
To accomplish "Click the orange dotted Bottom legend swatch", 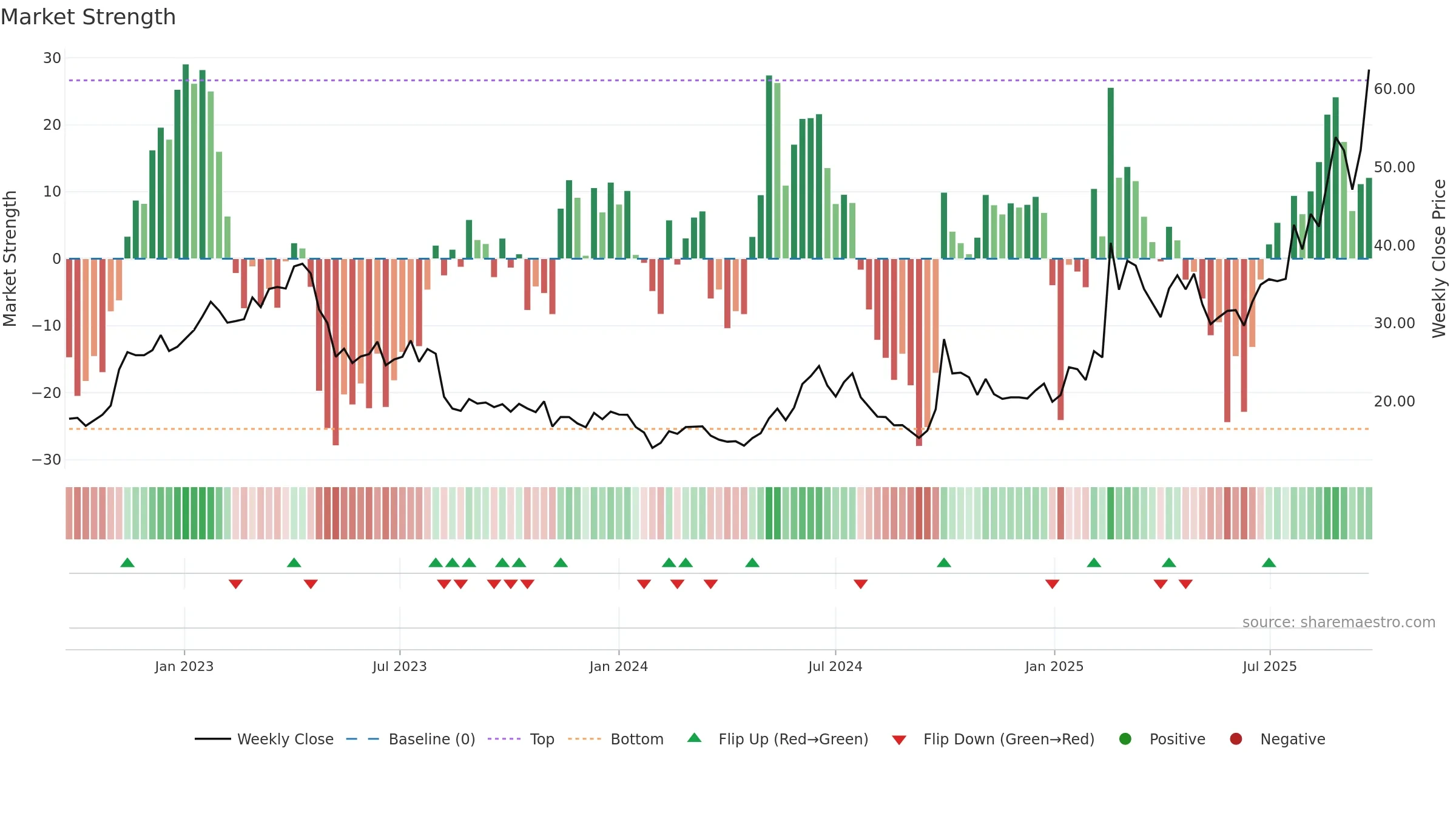I will pos(584,739).
